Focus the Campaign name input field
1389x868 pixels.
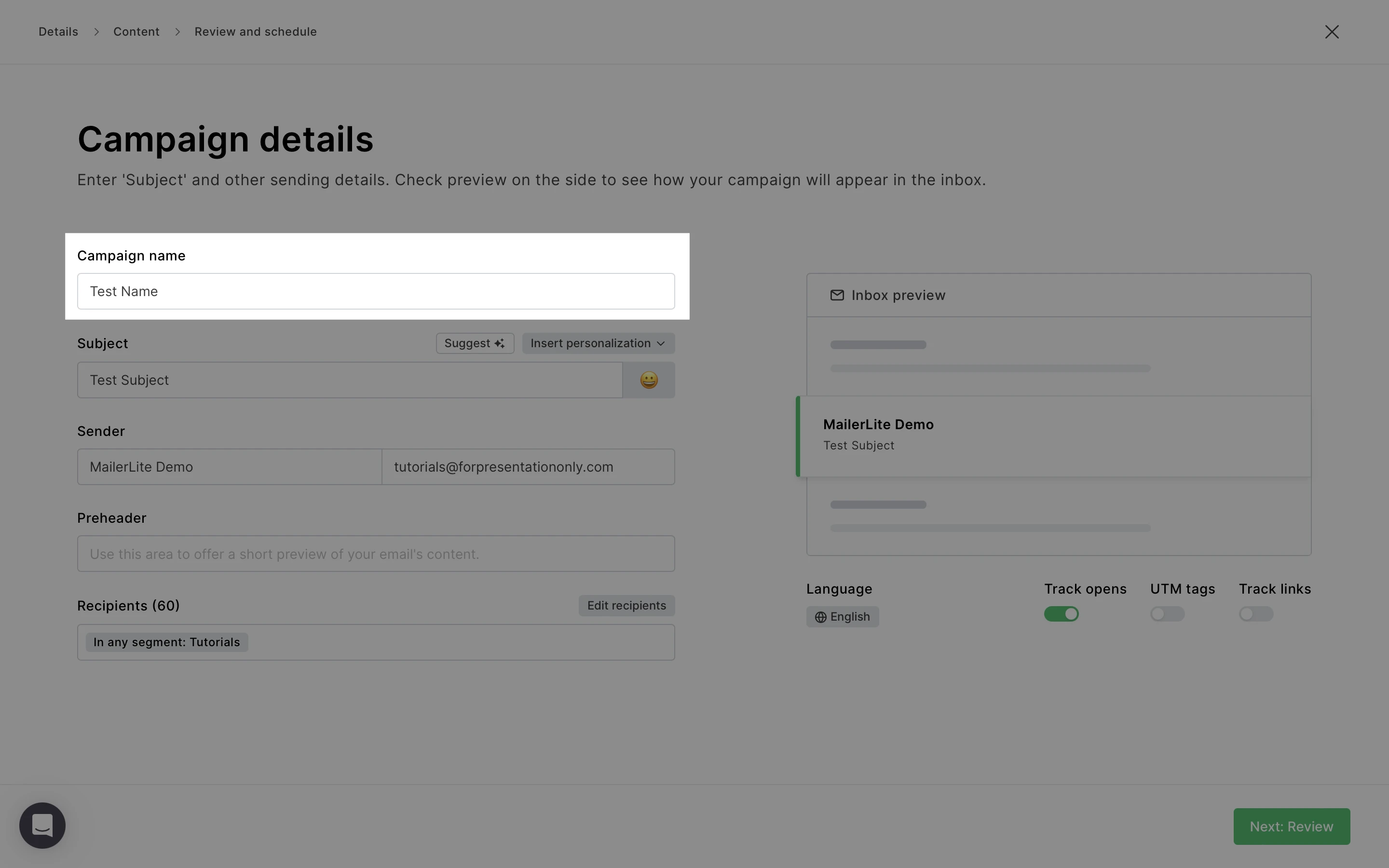(x=376, y=292)
